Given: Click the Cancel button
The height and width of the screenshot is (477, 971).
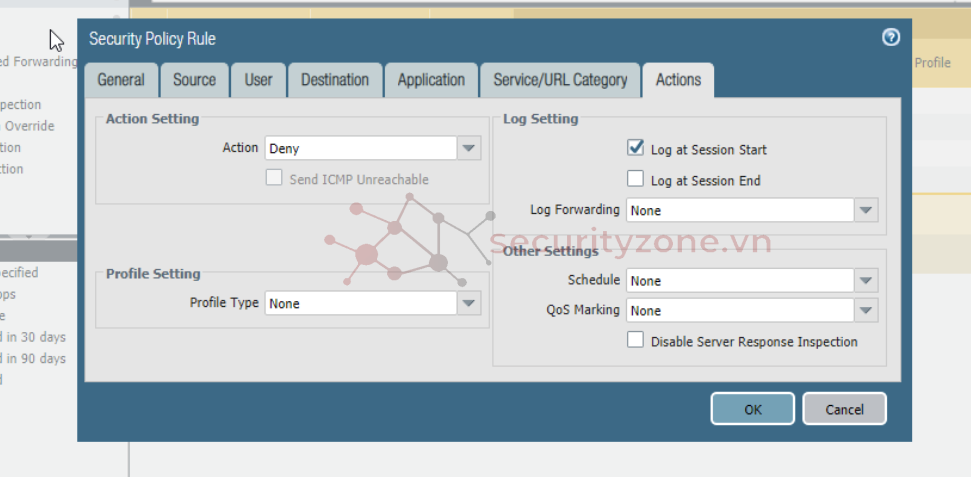Looking at the screenshot, I should [844, 409].
